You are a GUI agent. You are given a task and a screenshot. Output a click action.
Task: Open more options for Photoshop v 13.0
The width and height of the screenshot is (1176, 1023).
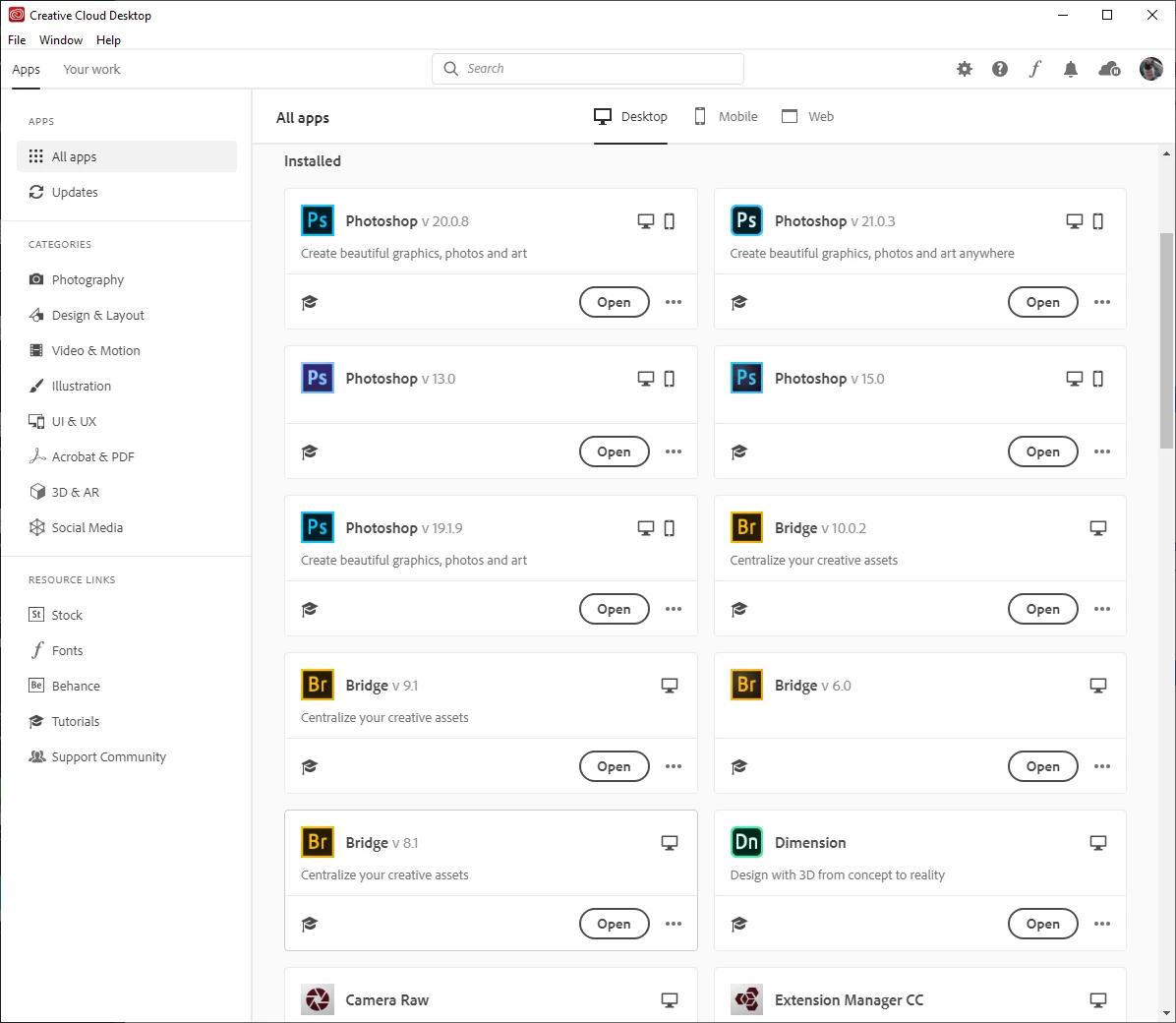click(674, 451)
